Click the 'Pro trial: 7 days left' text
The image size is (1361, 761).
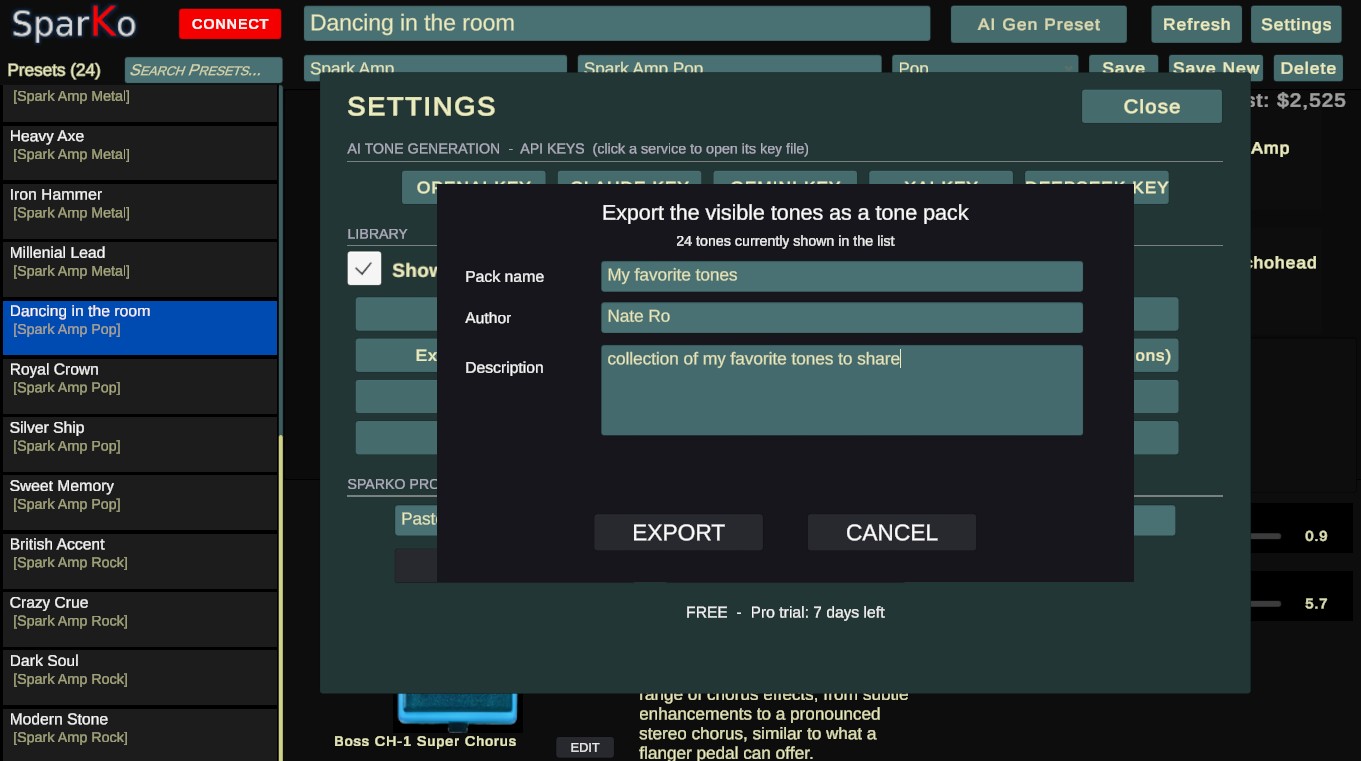pyautogui.click(x=817, y=612)
